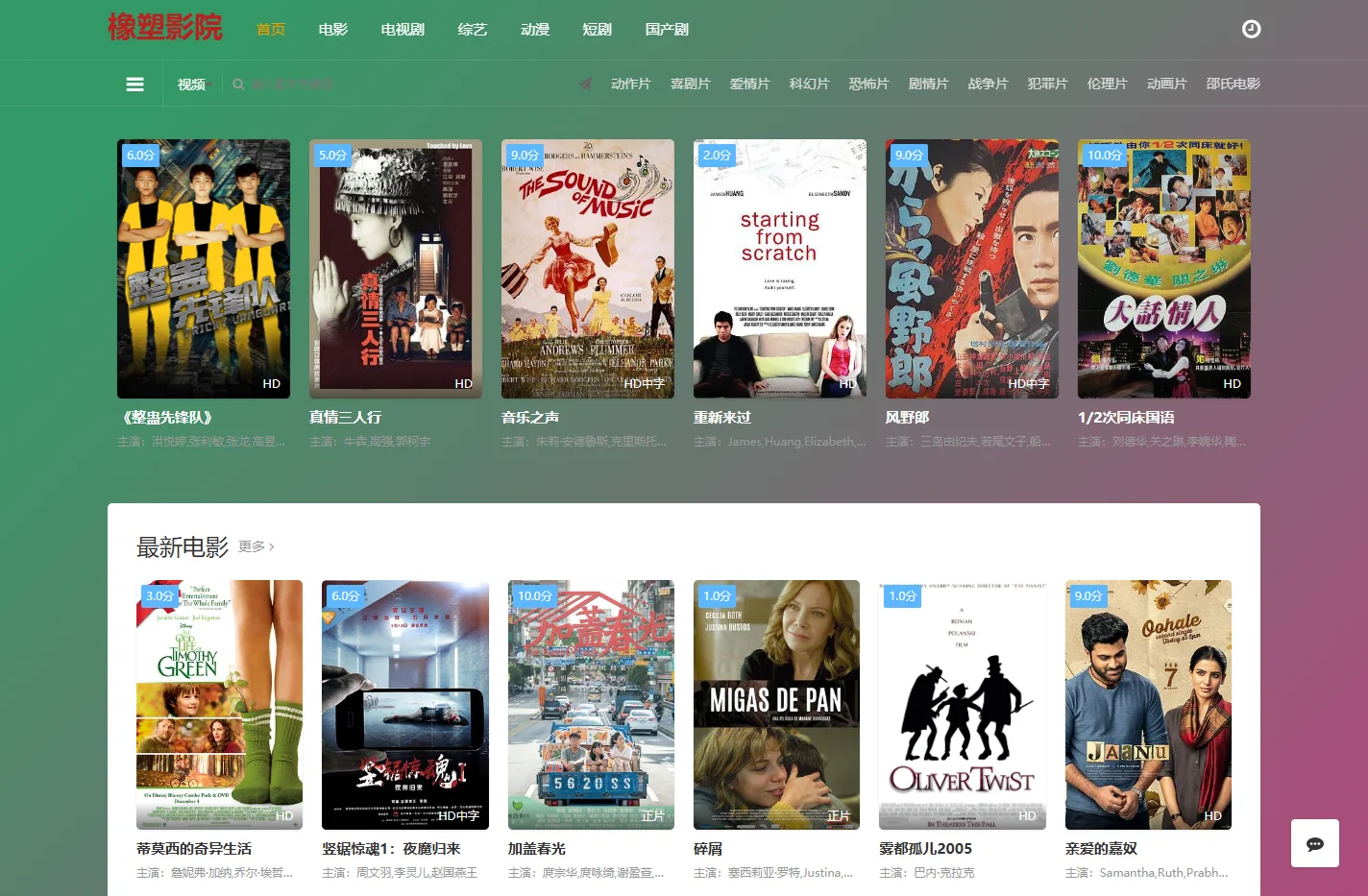This screenshot has height=896, width=1368.
Task: Select the 恐怖片 genre link
Action: 868,84
